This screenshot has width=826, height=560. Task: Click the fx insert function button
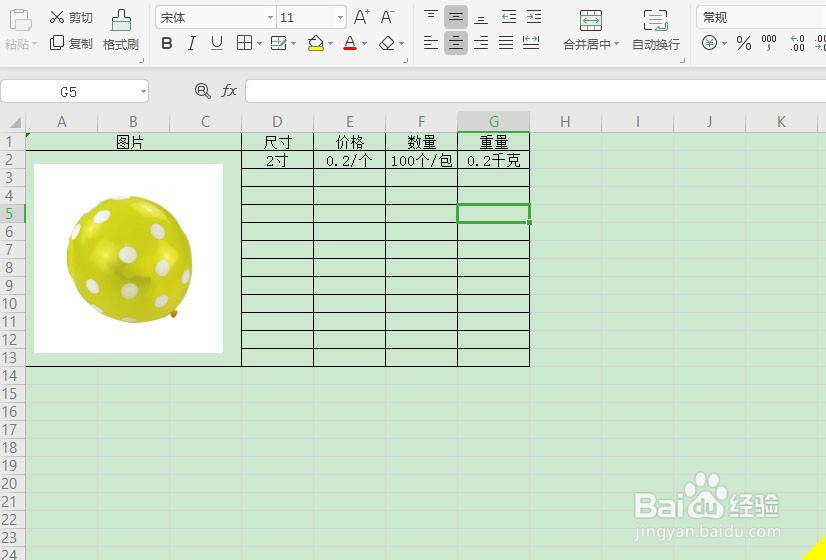(229, 91)
